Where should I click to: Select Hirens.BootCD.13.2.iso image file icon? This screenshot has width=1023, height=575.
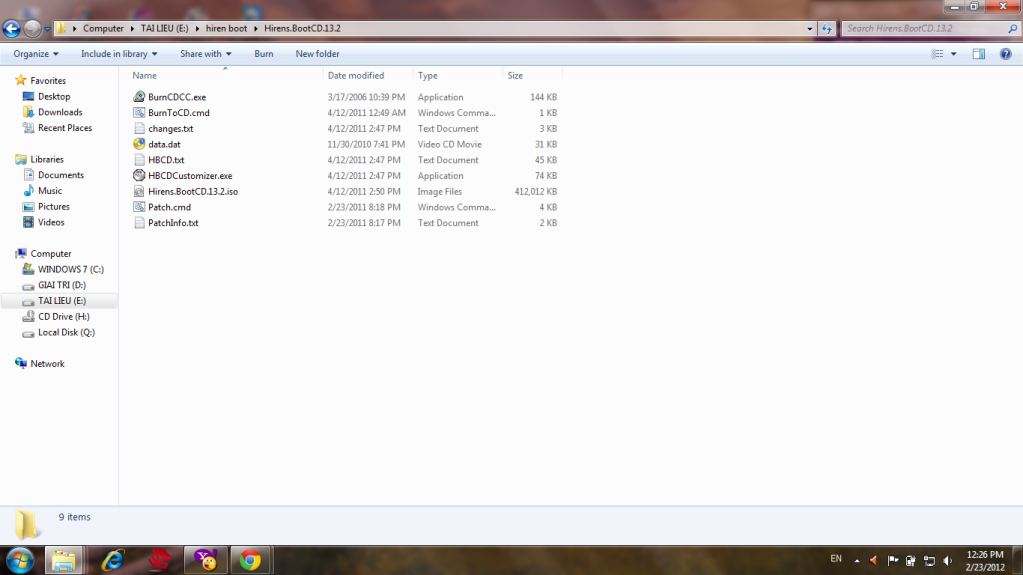139,191
